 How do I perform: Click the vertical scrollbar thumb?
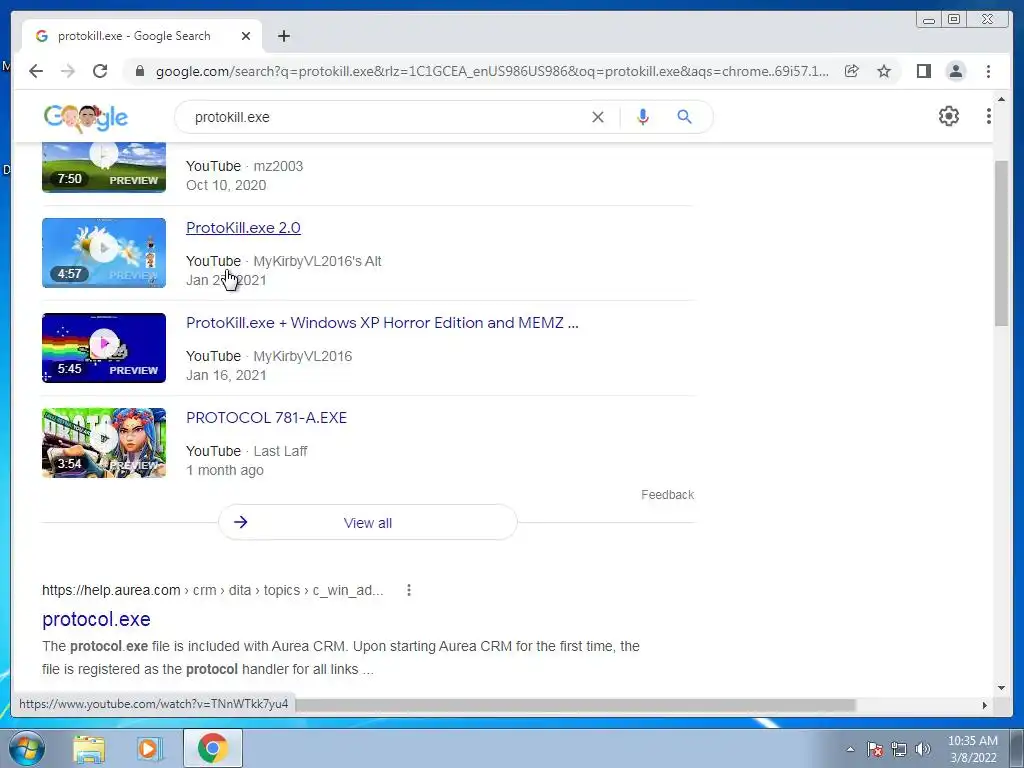(x=1001, y=243)
